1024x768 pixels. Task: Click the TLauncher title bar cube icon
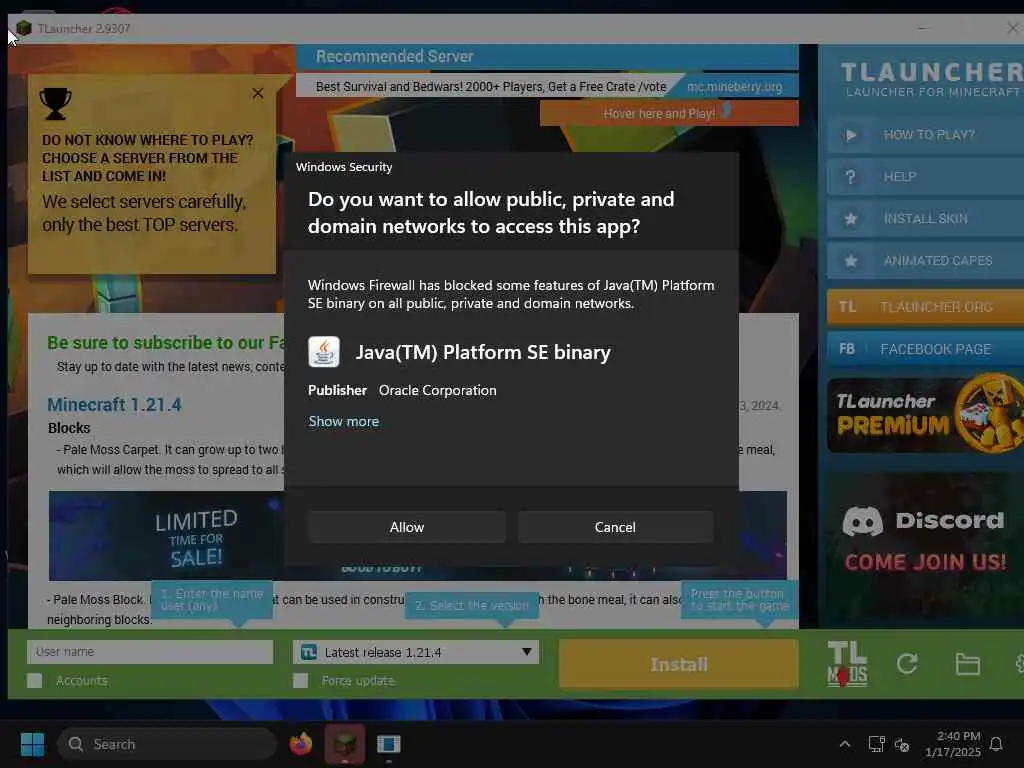(x=24, y=28)
